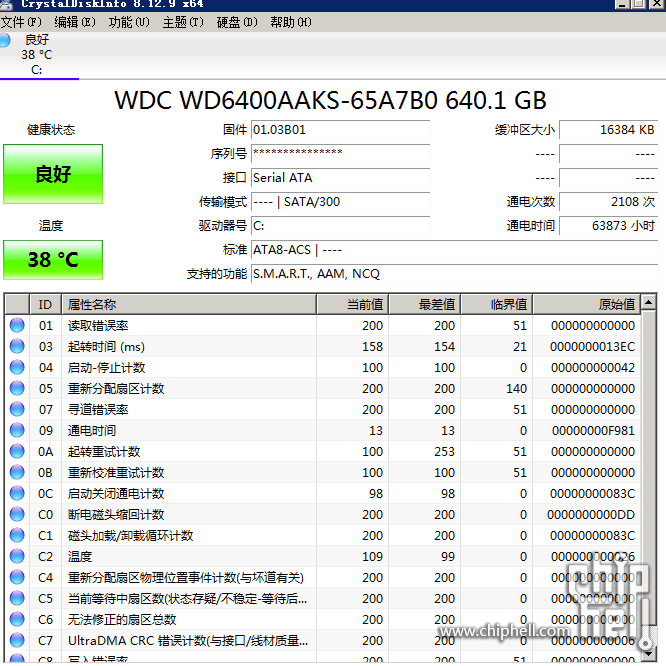Screen dimensions: 666x666
Task: Select the 启动关闭通电计数 attribute name
Action: 116,493
